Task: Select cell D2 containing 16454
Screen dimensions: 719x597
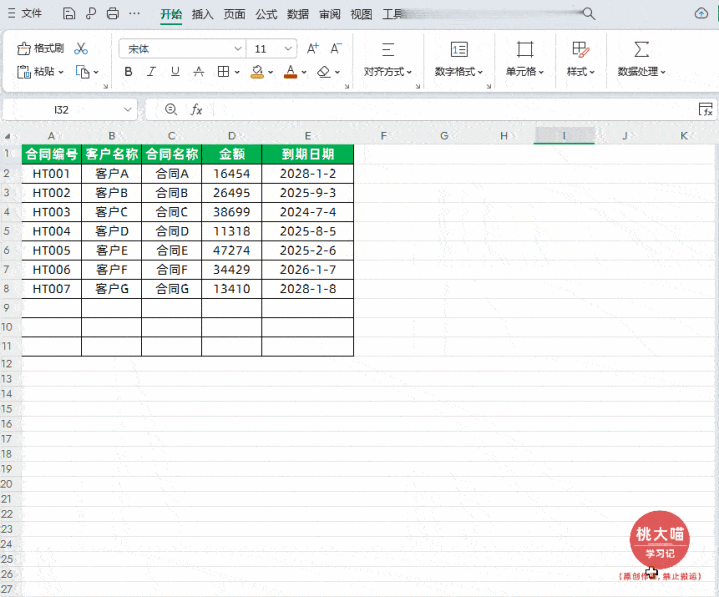Action: click(232, 174)
